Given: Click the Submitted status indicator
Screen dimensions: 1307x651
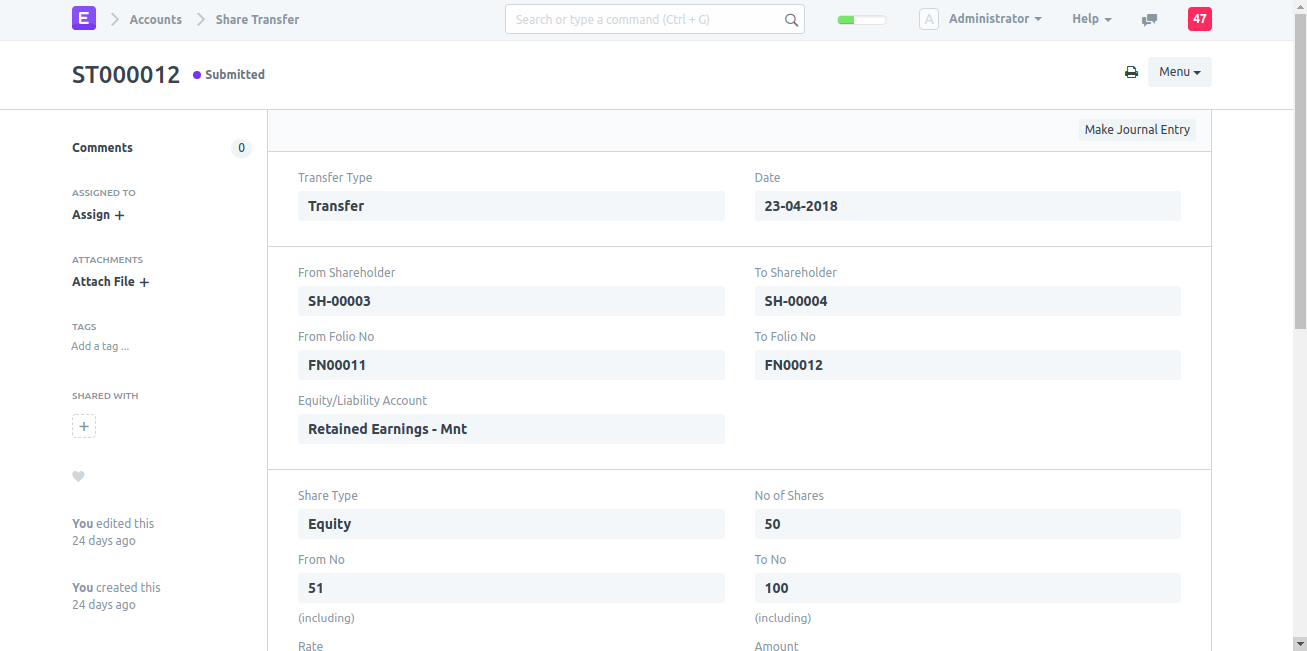Looking at the screenshot, I should [x=229, y=75].
